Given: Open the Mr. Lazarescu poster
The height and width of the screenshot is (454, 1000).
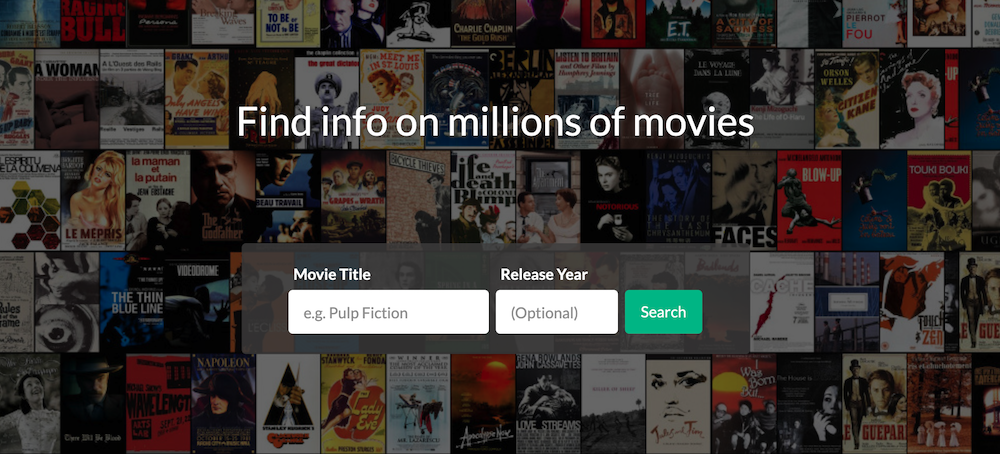Looking at the screenshot, I should (418, 404).
